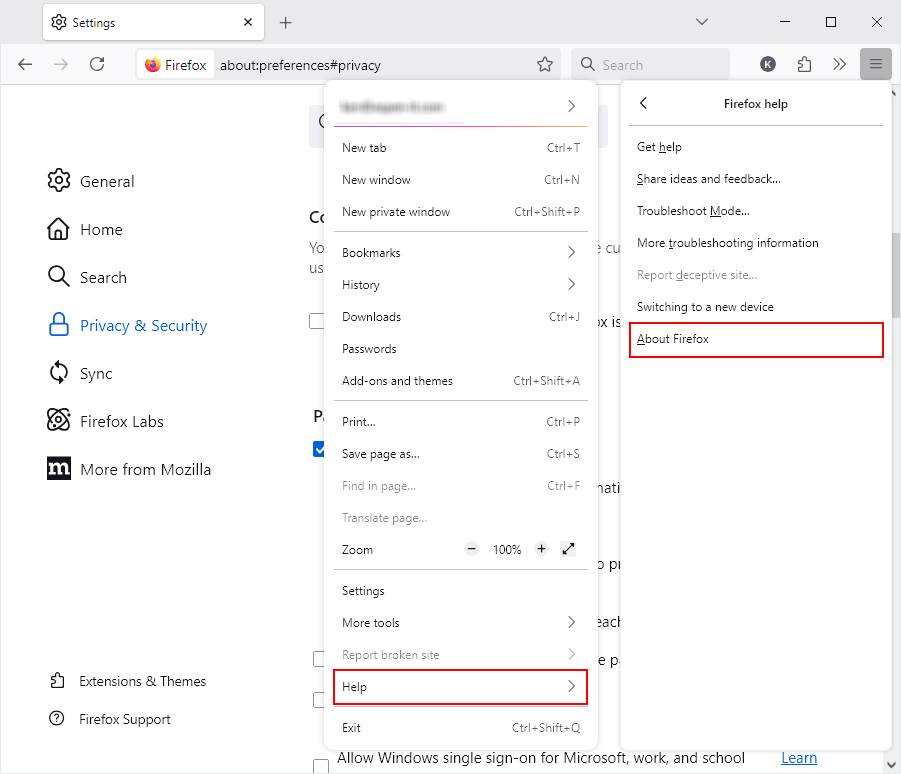Open a new tab with the plus button
The image size is (901, 774).
[286, 22]
